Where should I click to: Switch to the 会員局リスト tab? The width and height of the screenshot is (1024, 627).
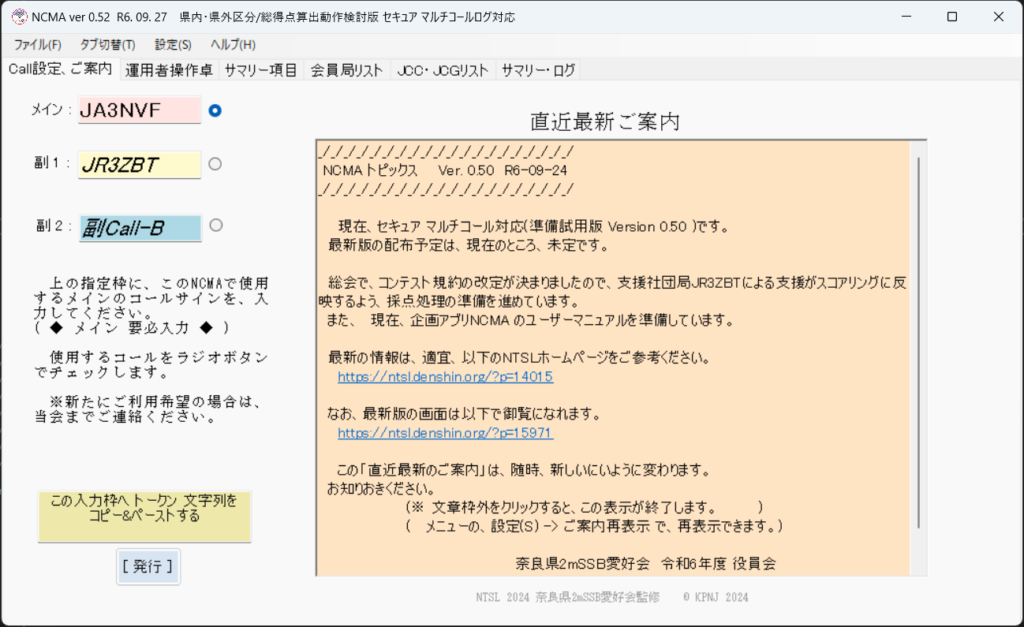pos(346,70)
